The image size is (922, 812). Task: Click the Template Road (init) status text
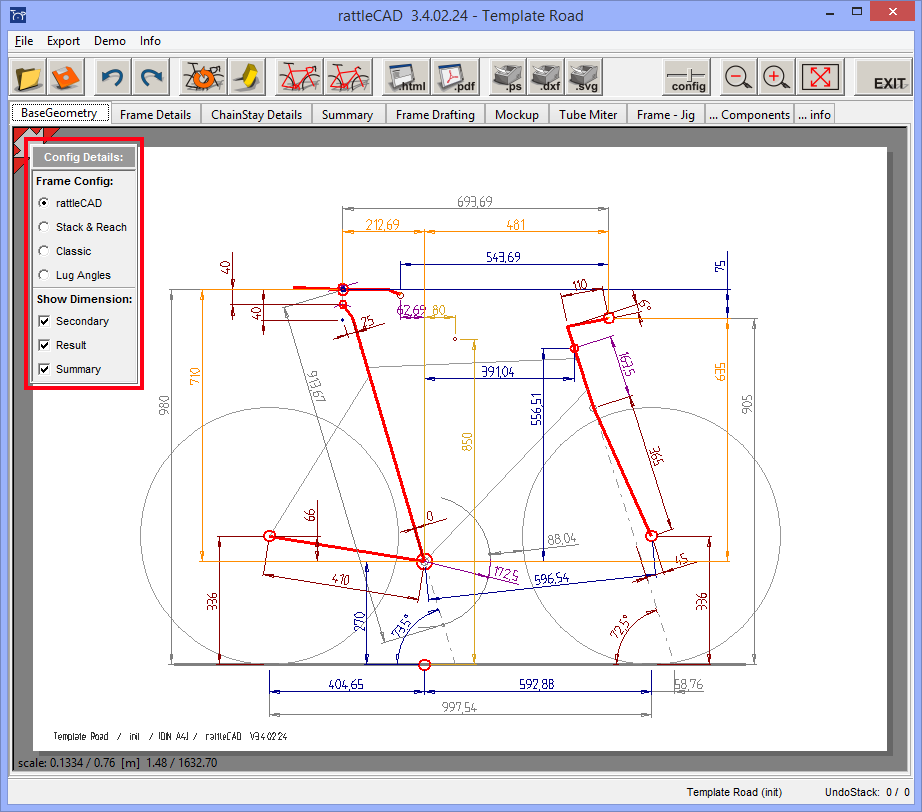(734, 792)
